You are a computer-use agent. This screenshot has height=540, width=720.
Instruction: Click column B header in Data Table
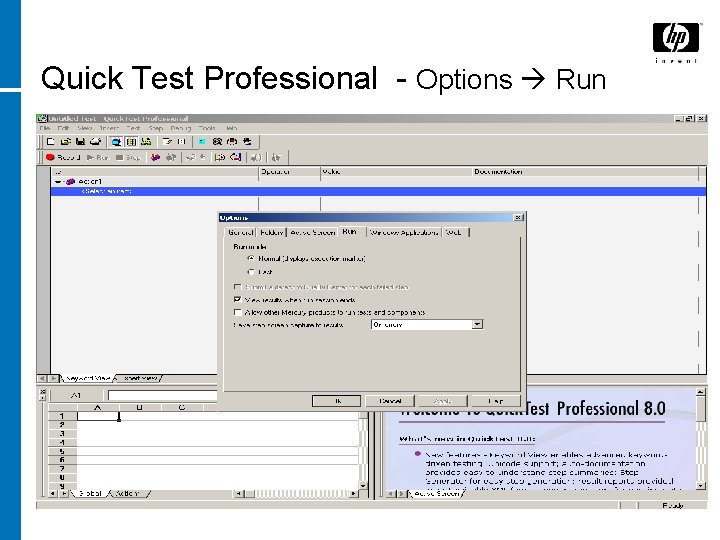click(140, 407)
